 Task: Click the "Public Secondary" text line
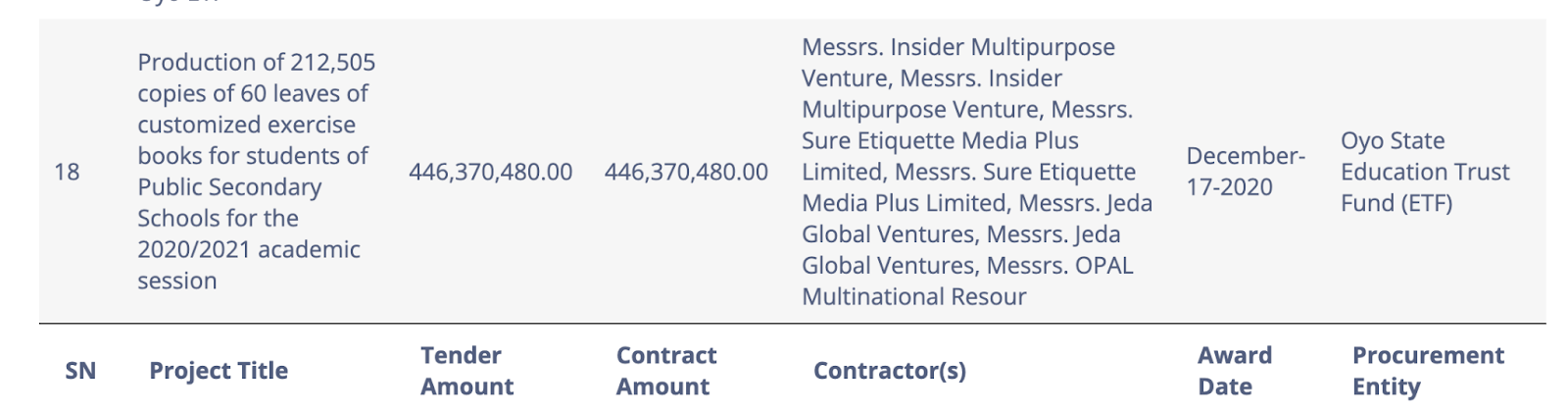[229, 187]
